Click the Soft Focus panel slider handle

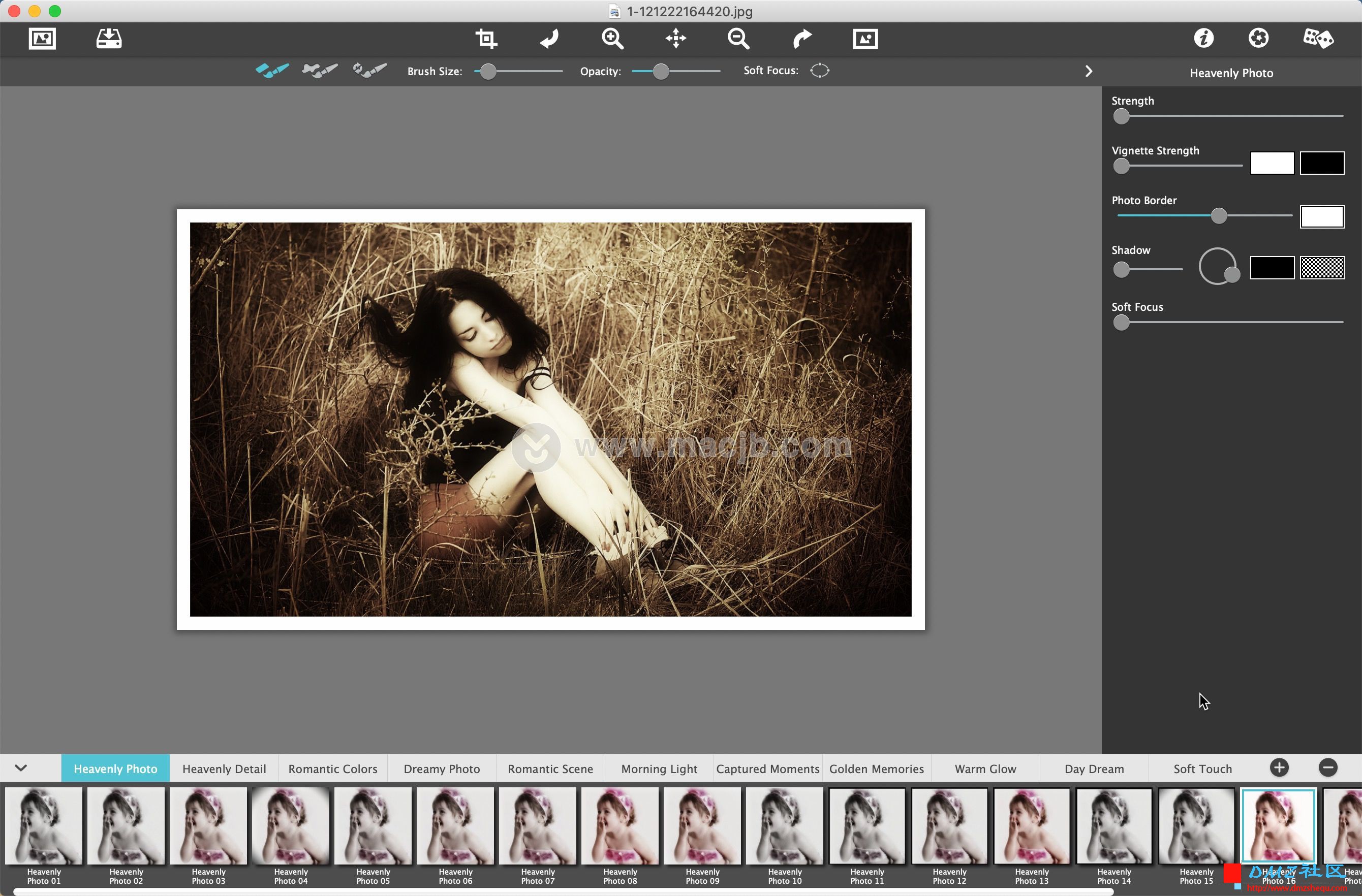click(x=1121, y=323)
